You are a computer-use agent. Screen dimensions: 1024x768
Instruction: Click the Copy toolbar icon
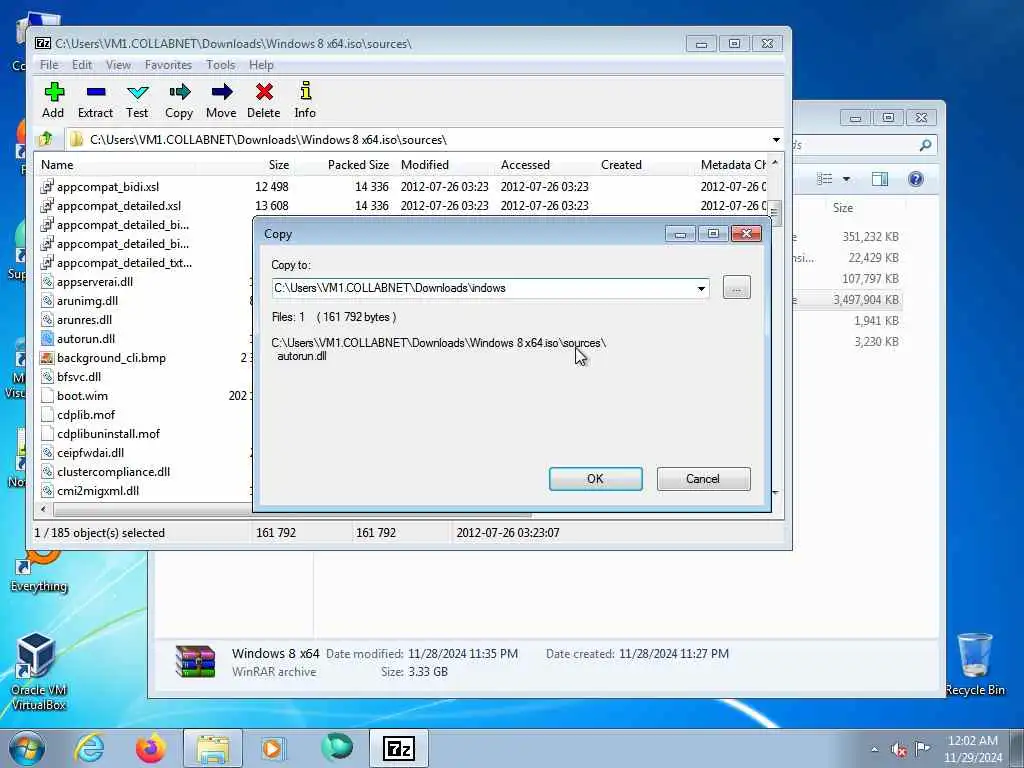point(179,100)
